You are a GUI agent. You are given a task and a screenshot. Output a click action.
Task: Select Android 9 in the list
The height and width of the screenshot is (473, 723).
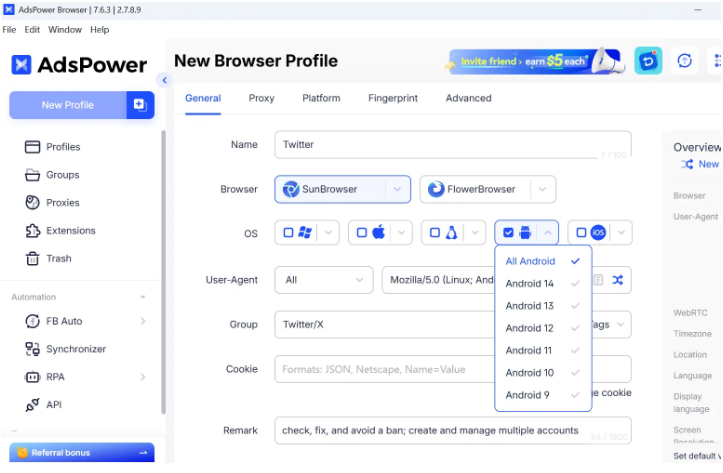[543, 396]
